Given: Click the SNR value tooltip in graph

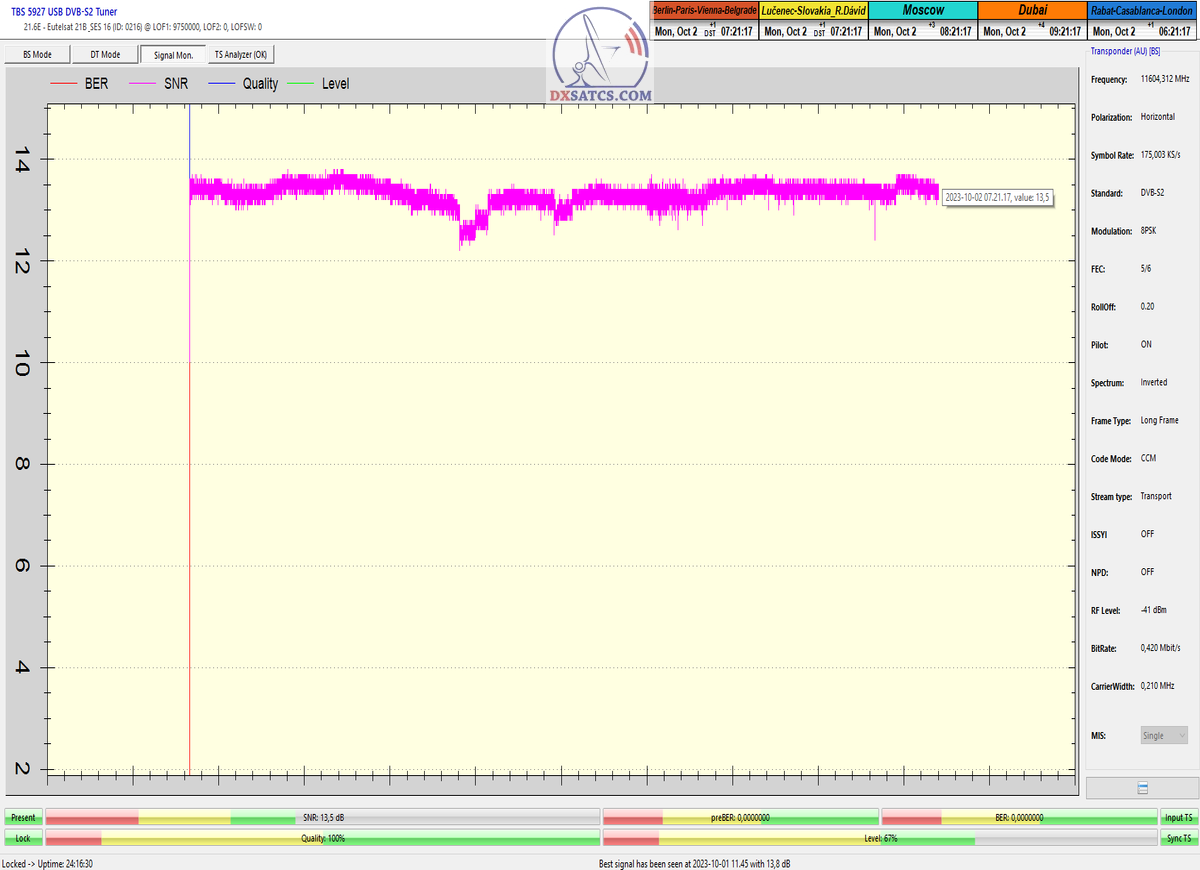Looking at the screenshot, I should pos(997,198).
